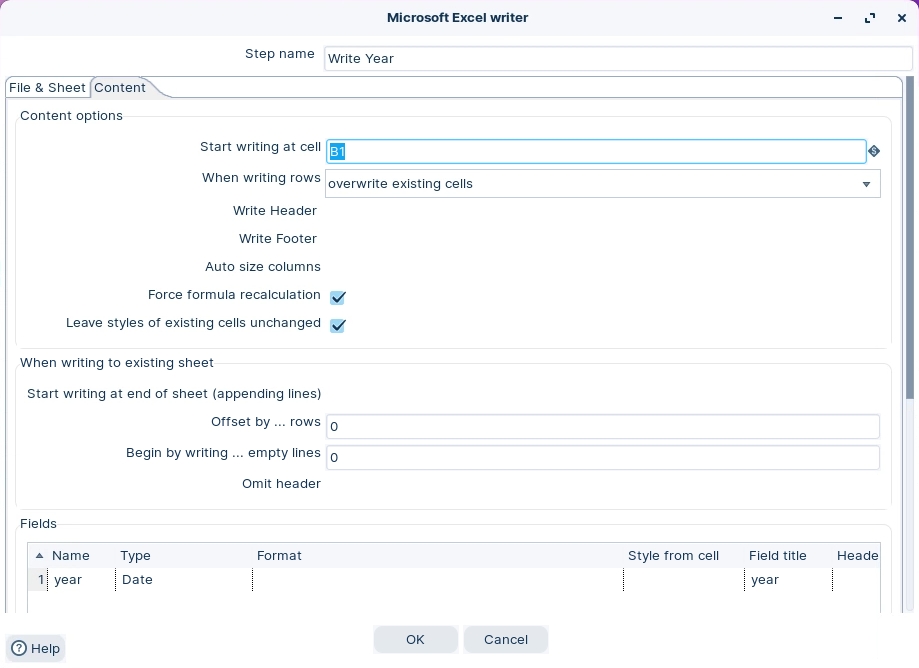Click the variable insert icon beside cell field
Viewport: 919px width, 668px height.
click(874, 151)
